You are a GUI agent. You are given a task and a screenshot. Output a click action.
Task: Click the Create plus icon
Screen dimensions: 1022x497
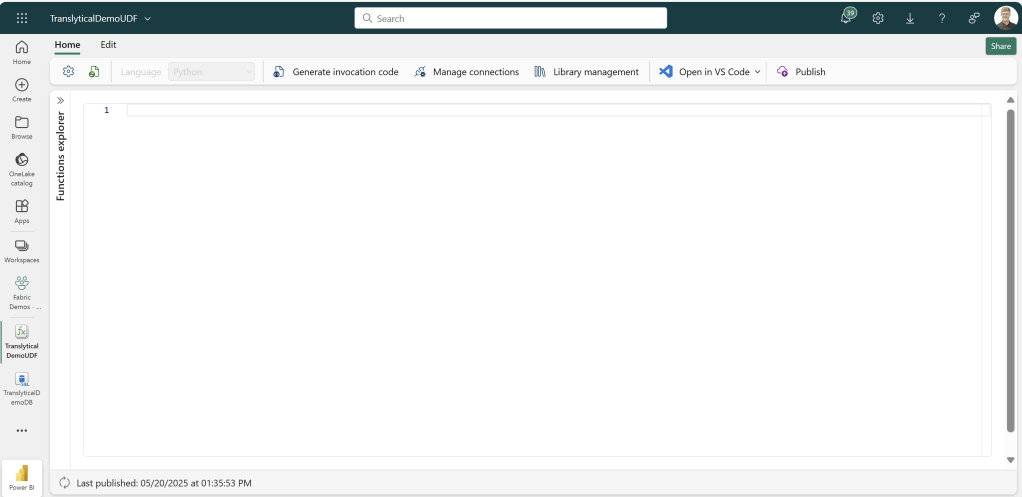(x=22, y=90)
